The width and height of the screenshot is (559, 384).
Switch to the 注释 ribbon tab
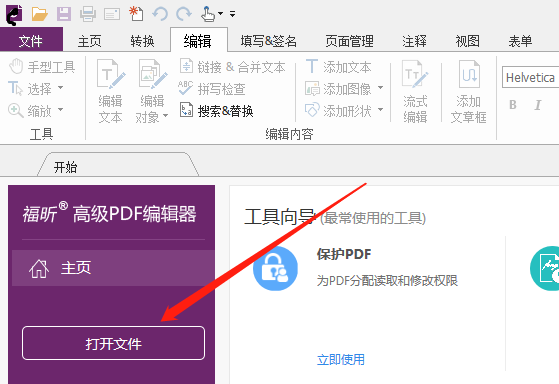tap(414, 41)
